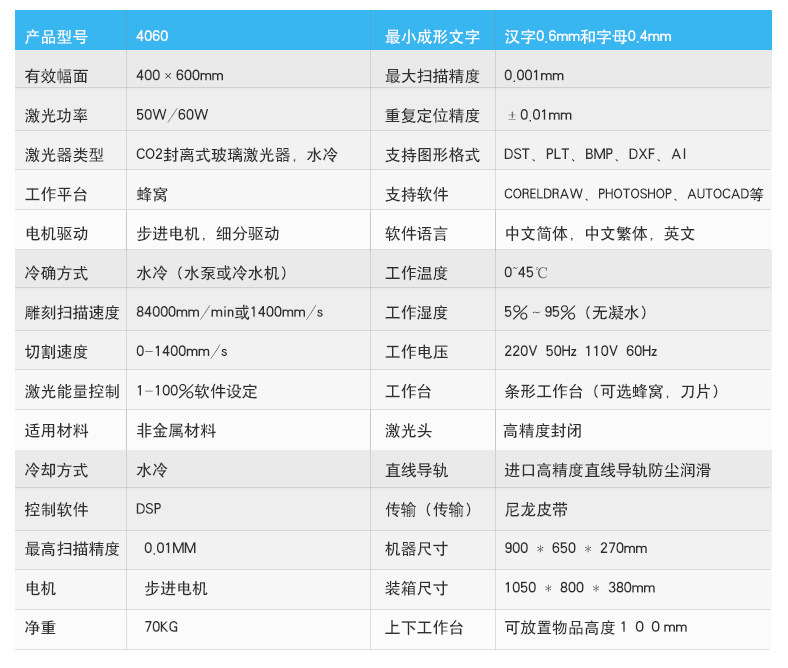Image resolution: width=788 pixels, height=668 pixels.
Task: Click the '装箱尺寸' label
Action: click(417, 588)
